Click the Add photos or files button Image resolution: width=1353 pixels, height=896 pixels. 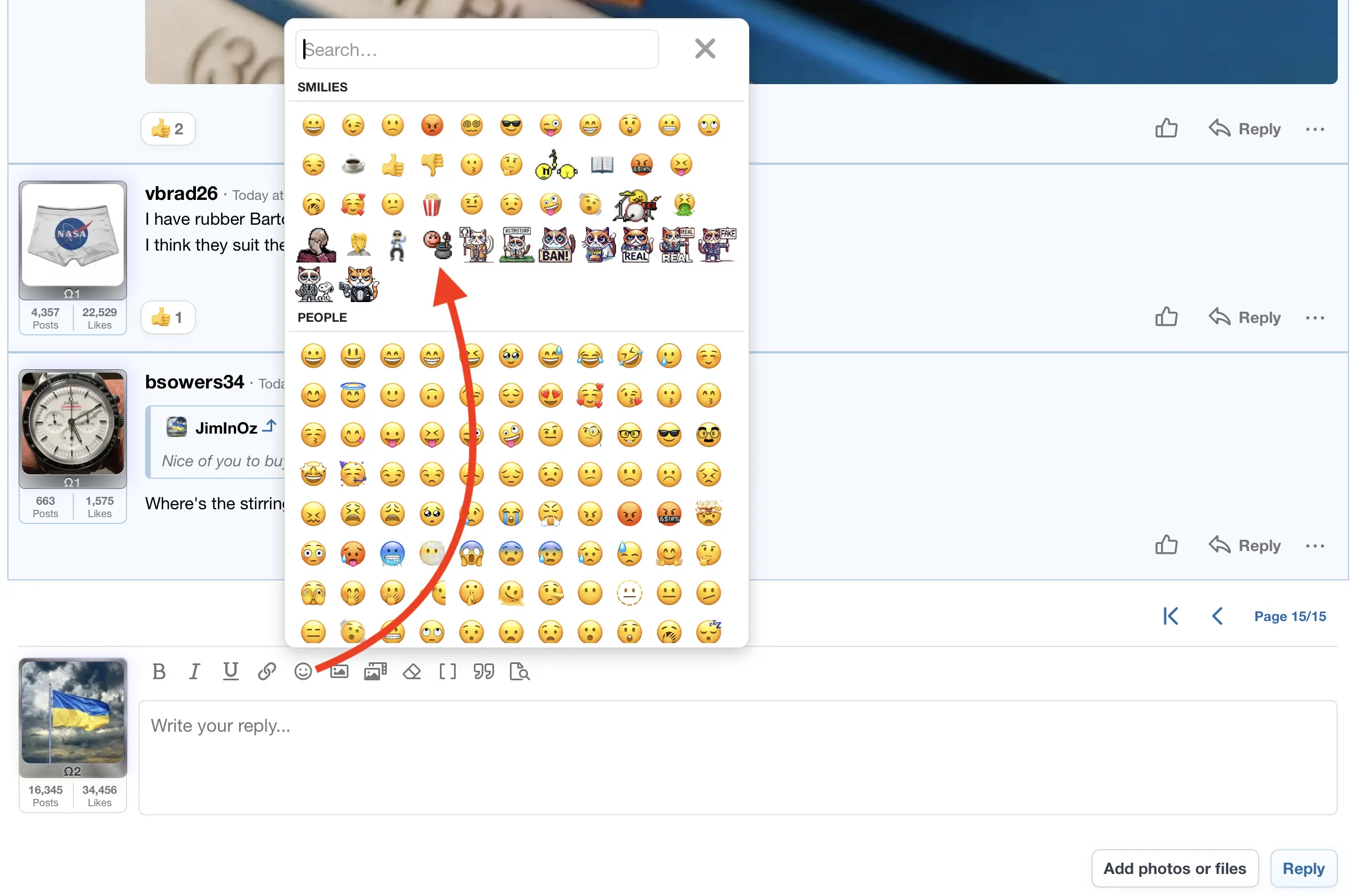click(x=1174, y=868)
